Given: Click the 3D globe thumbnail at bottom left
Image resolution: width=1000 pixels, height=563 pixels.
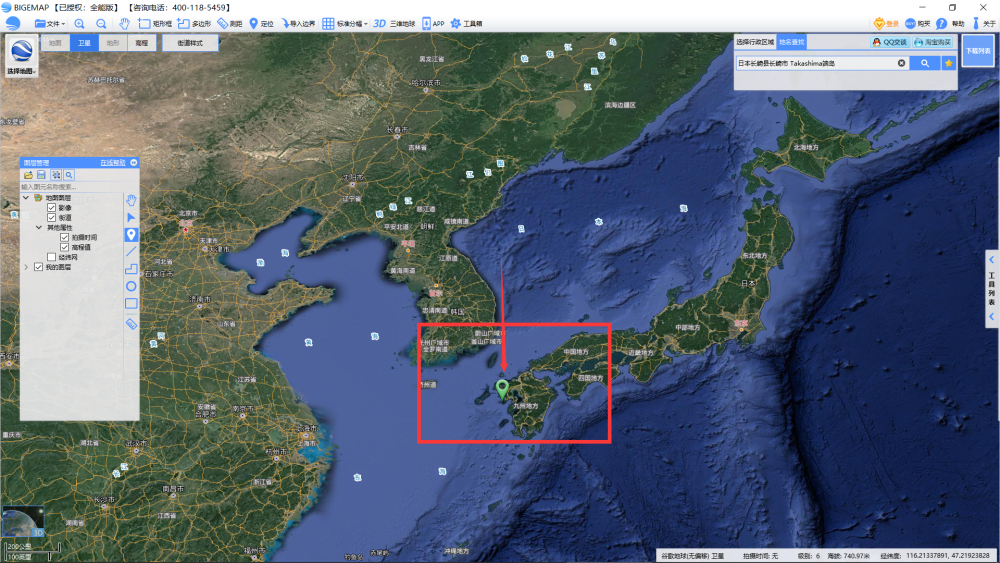Looking at the screenshot, I should pyautogui.click(x=23, y=522).
